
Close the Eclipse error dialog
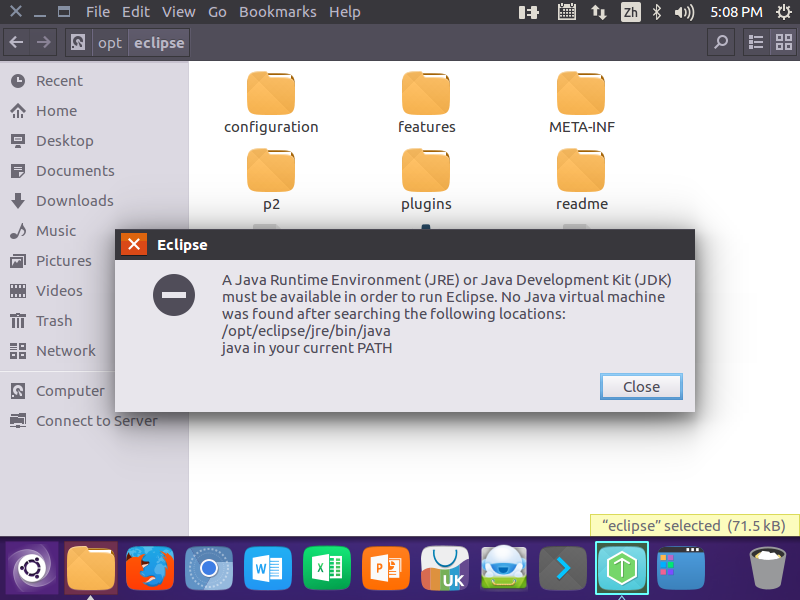pyautogui.click(x=641, y=387)
